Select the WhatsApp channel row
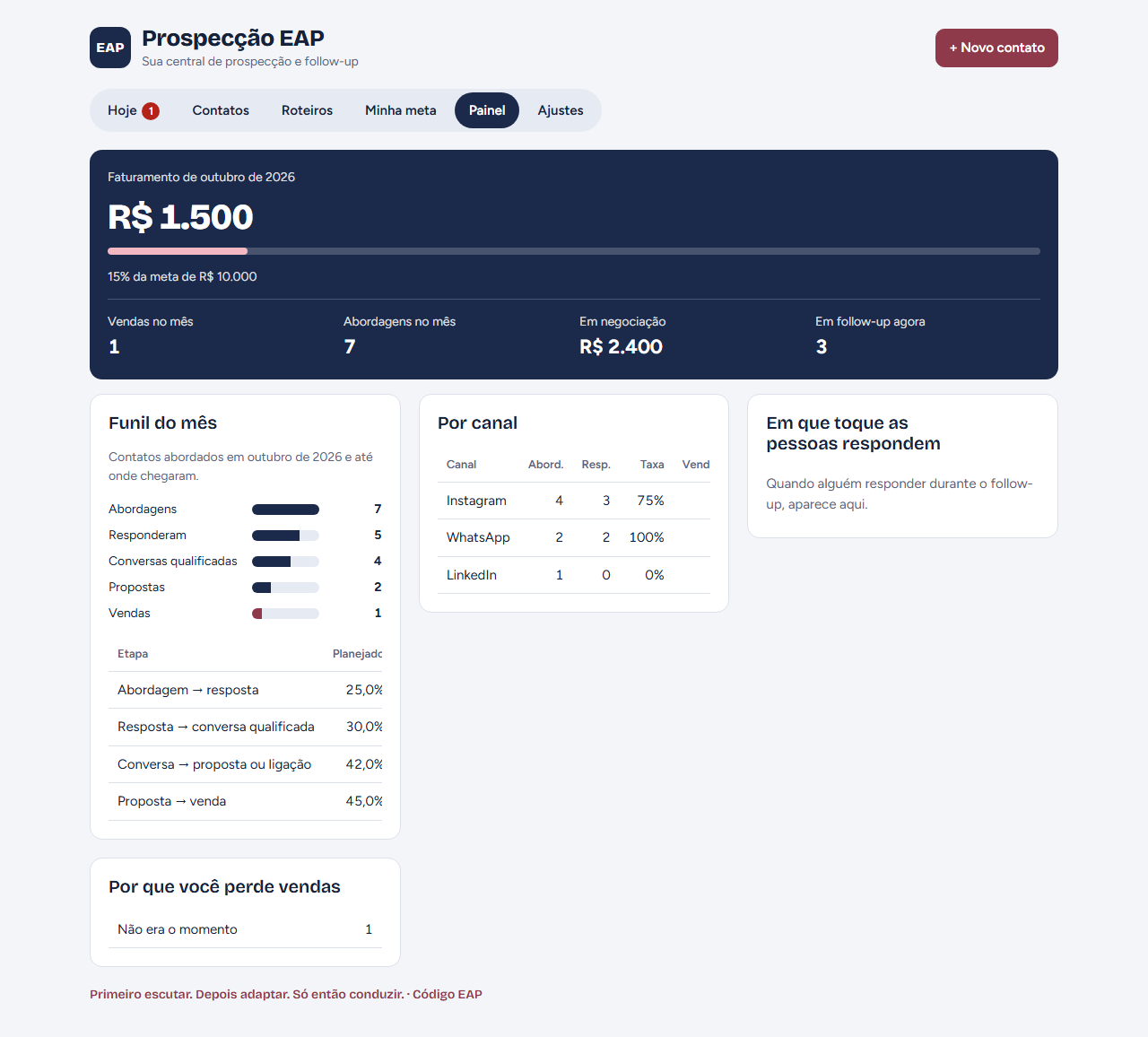Screen dimensions: 1148x1037 click(574, 537)
